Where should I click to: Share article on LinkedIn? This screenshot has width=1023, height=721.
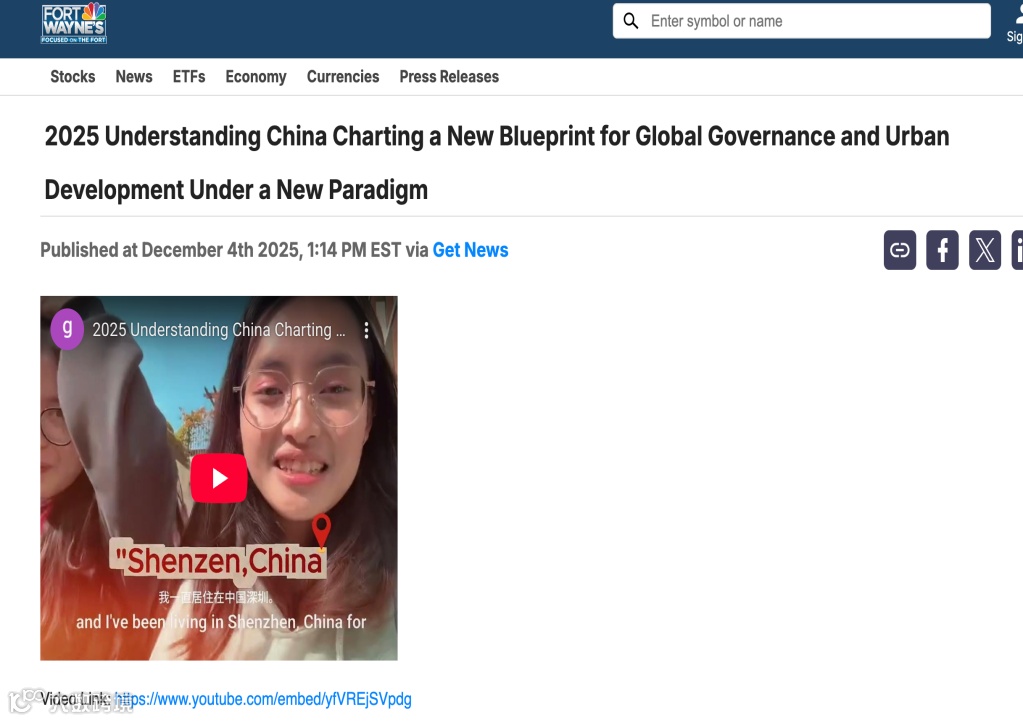[1017, 250]
